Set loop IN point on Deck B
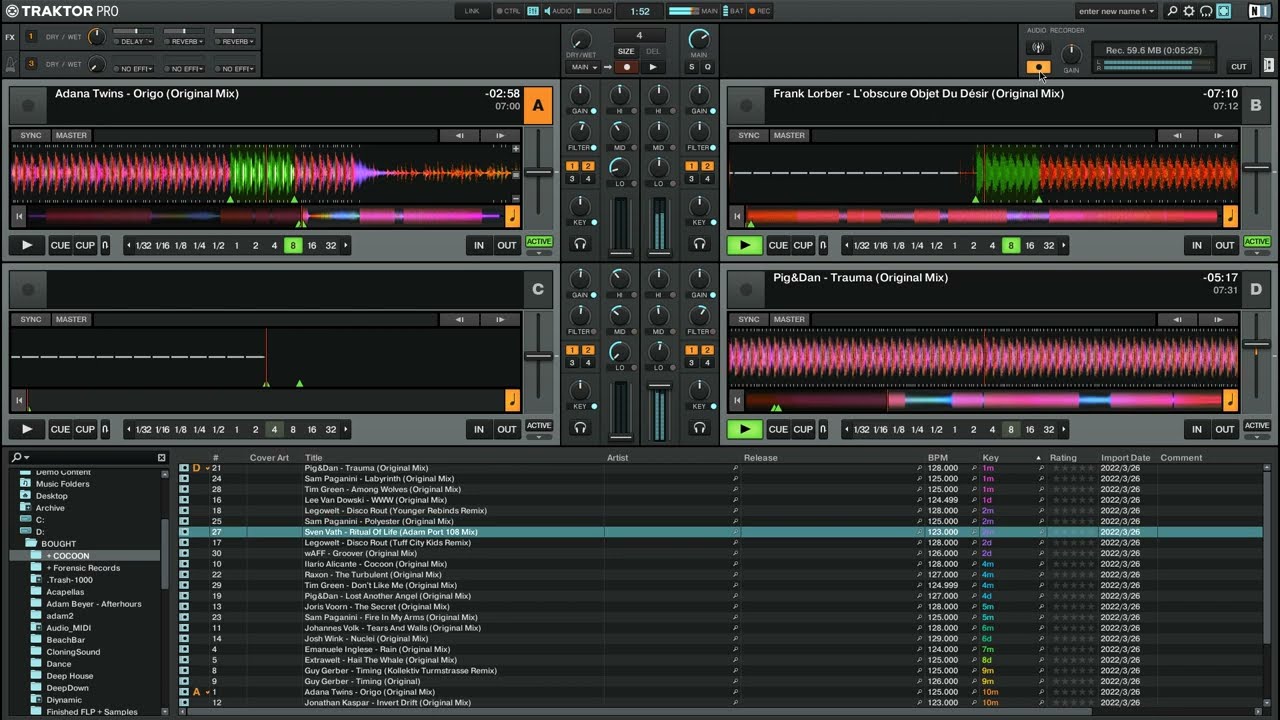This screenshot has height=720, width=1280. pos(1196,245)
